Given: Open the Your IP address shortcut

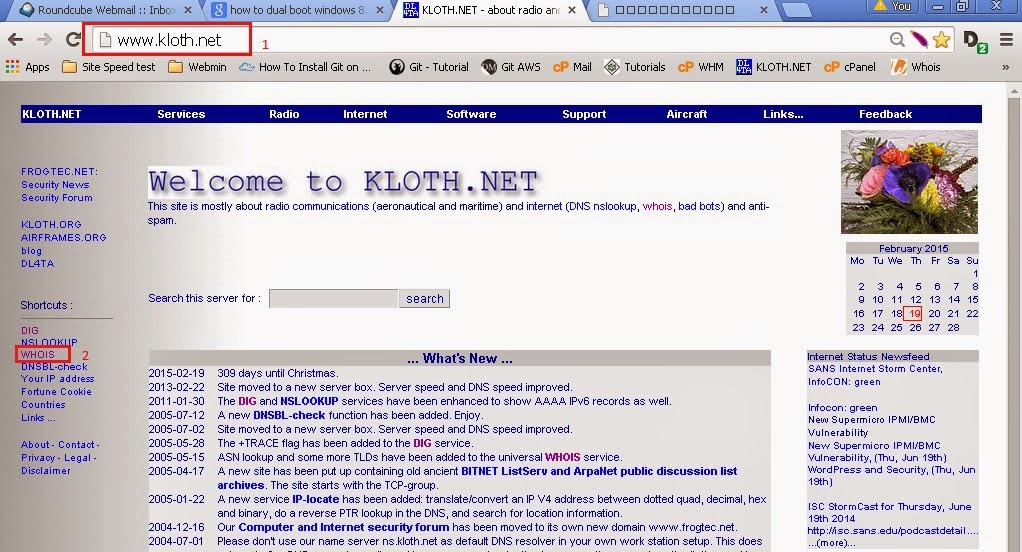Looking at the screenshot, I should coord(57,379).
